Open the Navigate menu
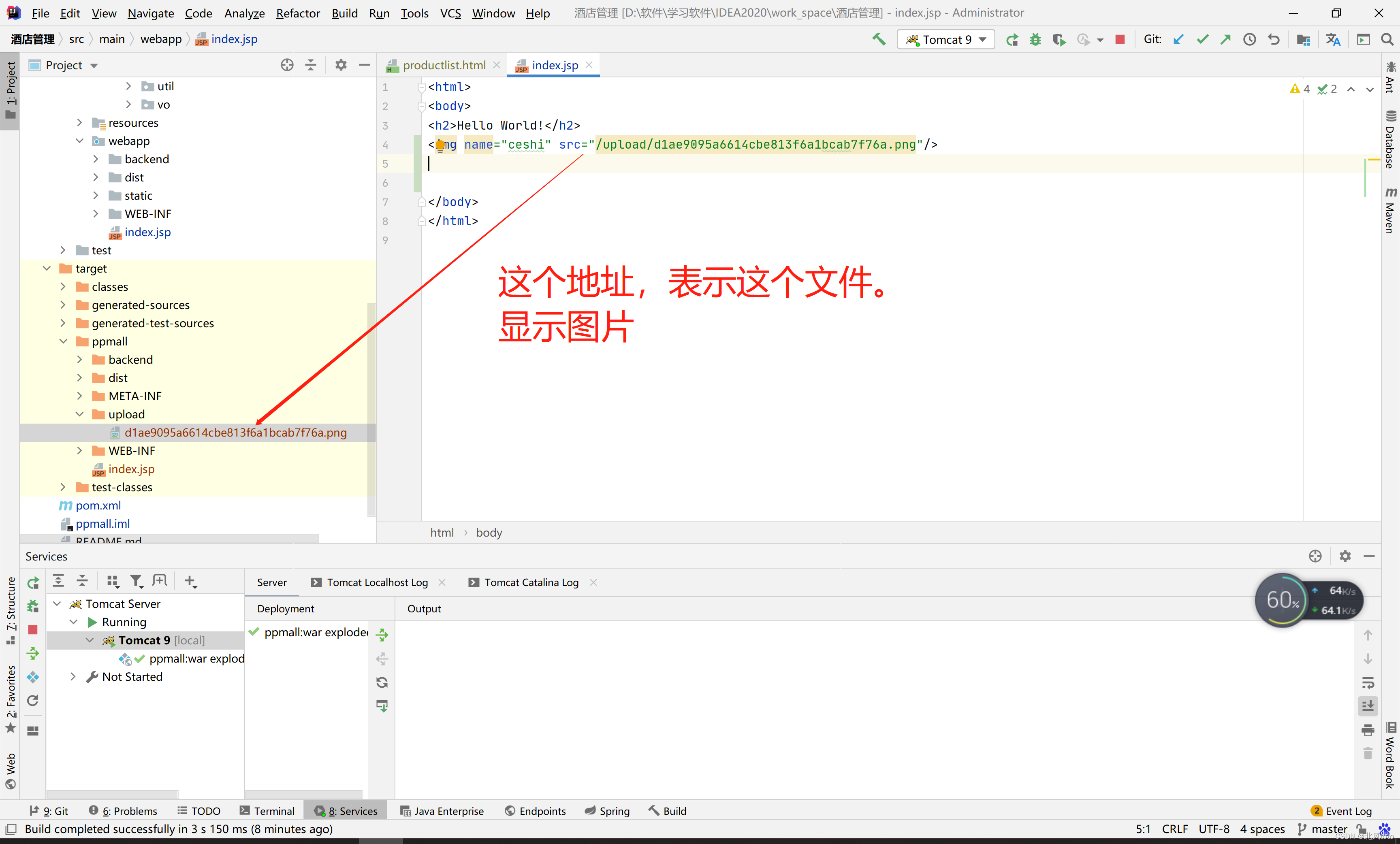 click(x=151, y=13)
